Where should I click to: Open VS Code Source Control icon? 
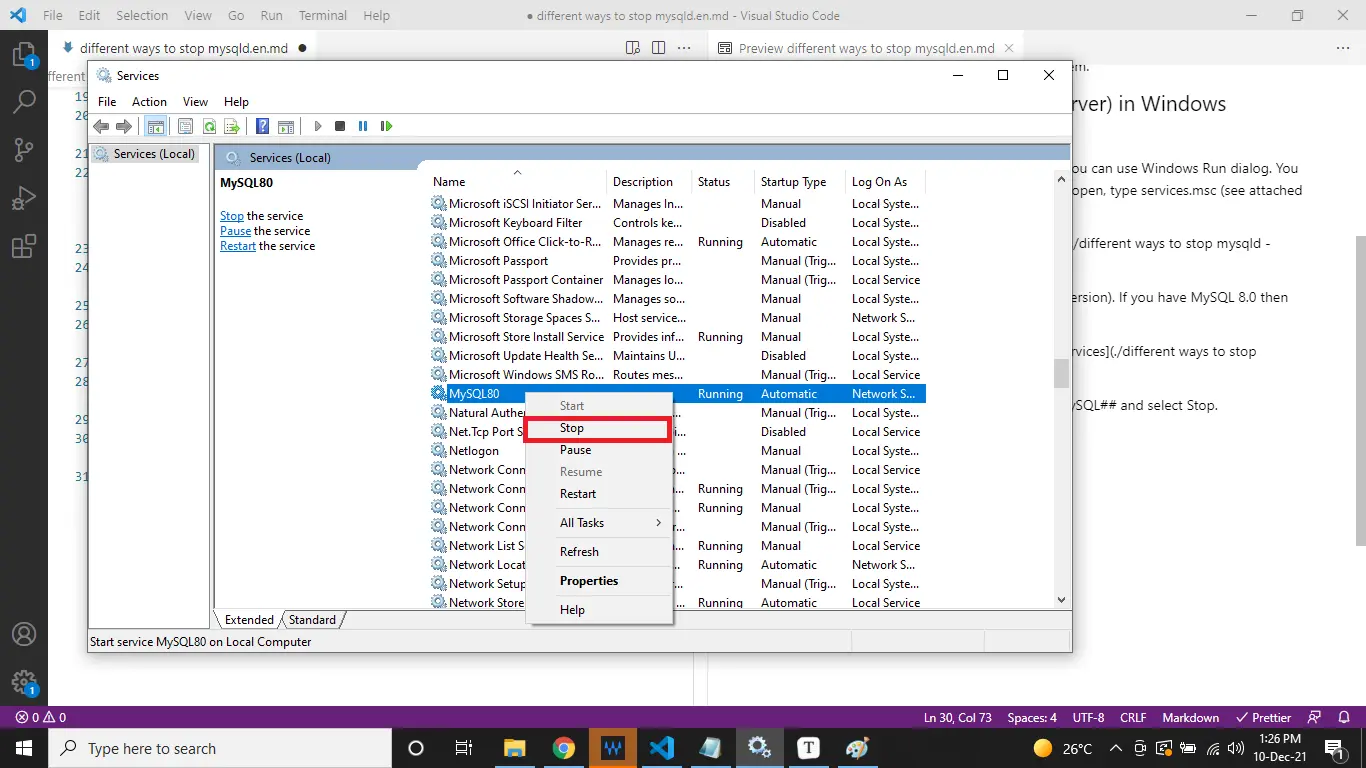point(24,150)
